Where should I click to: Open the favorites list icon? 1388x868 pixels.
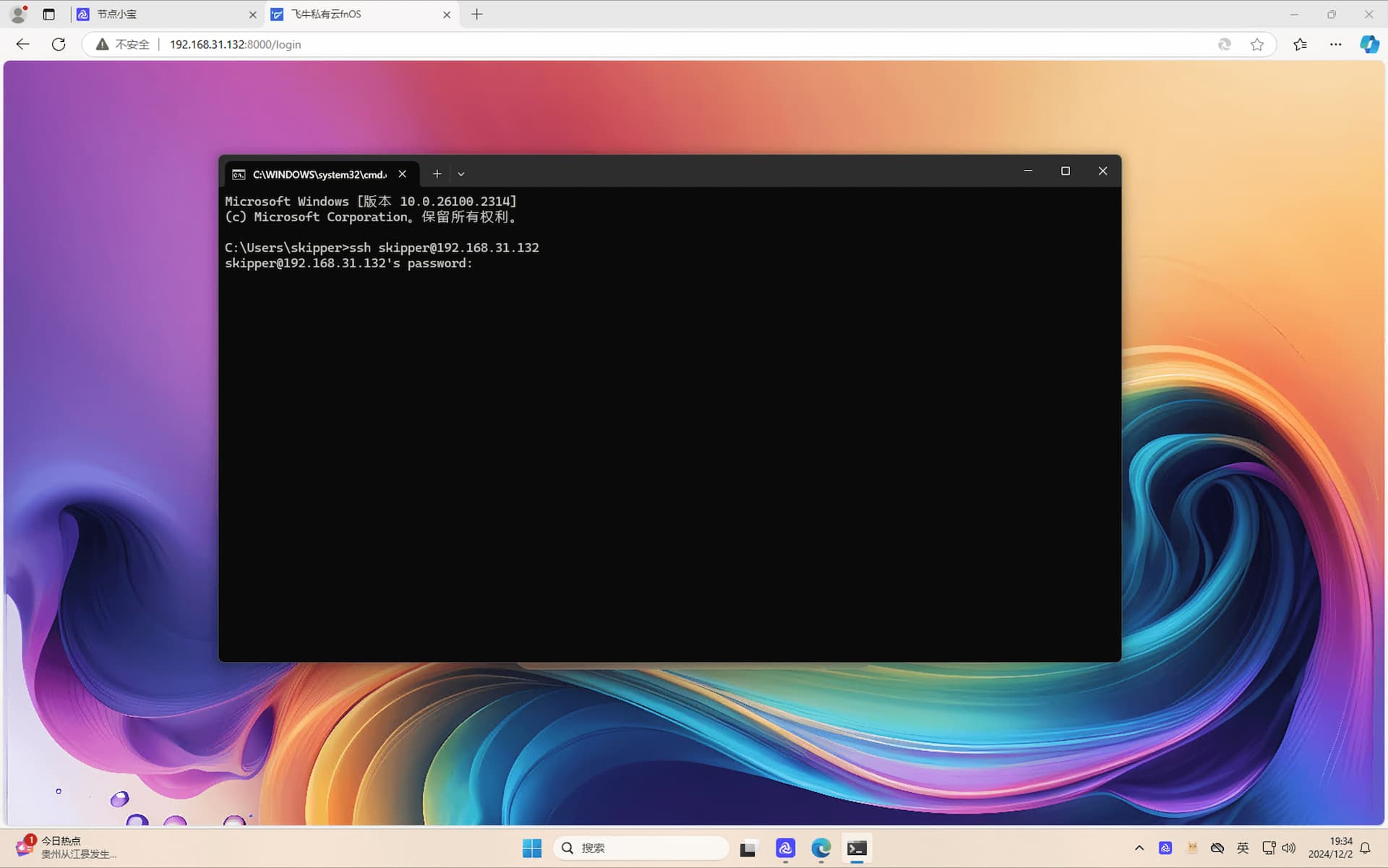coord(1300,45)
